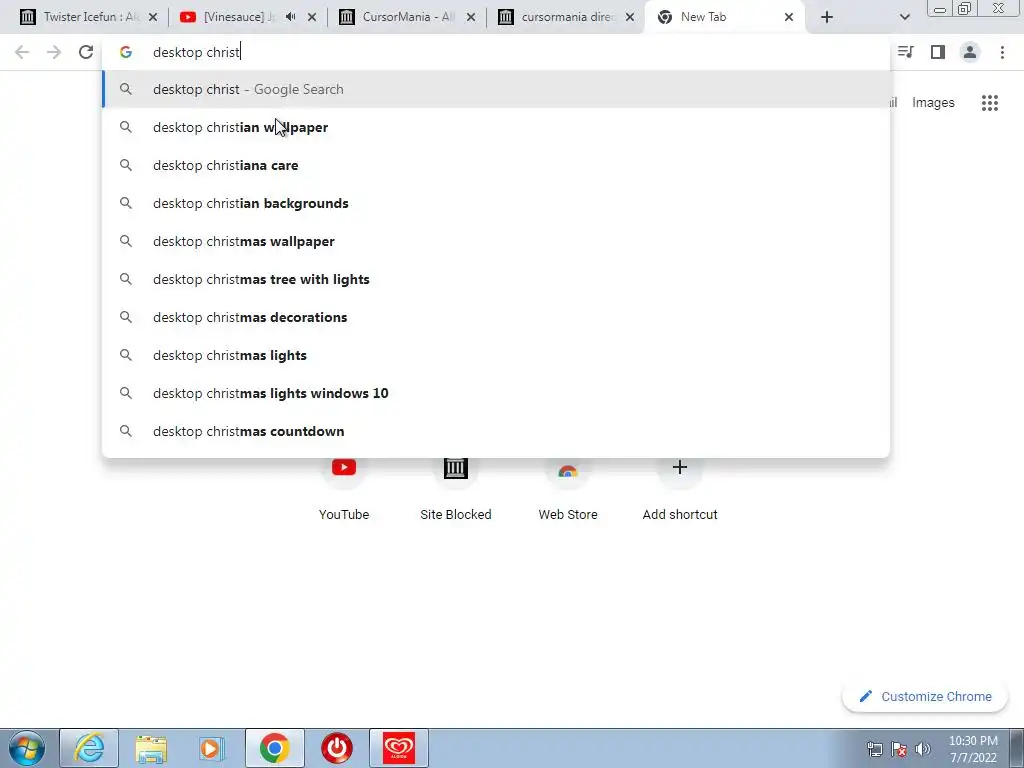Choose 'desktop christmas lights windows 10' suggestion
This screenshot has width=1024, height=768.
[x=496, y=393]
